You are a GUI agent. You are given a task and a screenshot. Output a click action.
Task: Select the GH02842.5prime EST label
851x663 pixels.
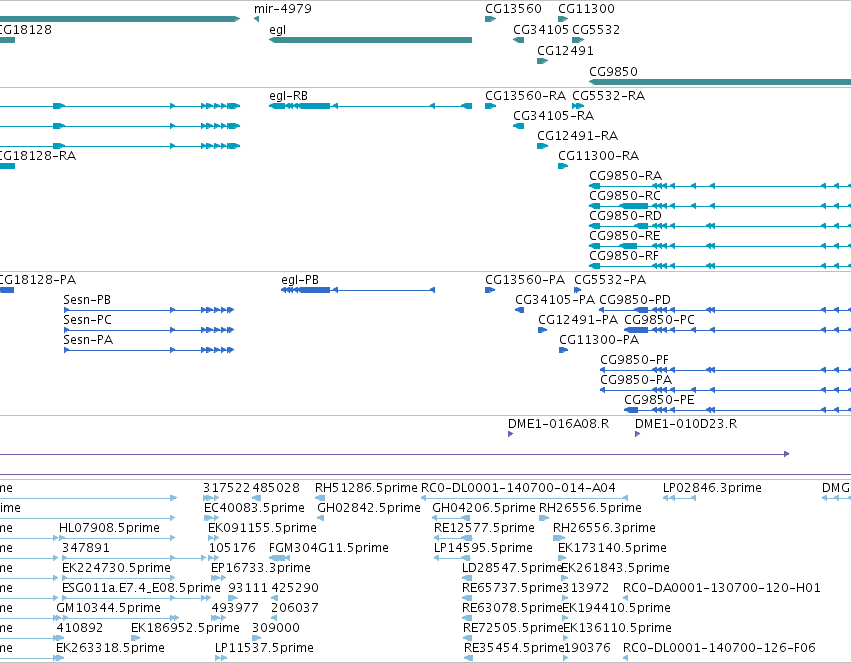point(369,508)
